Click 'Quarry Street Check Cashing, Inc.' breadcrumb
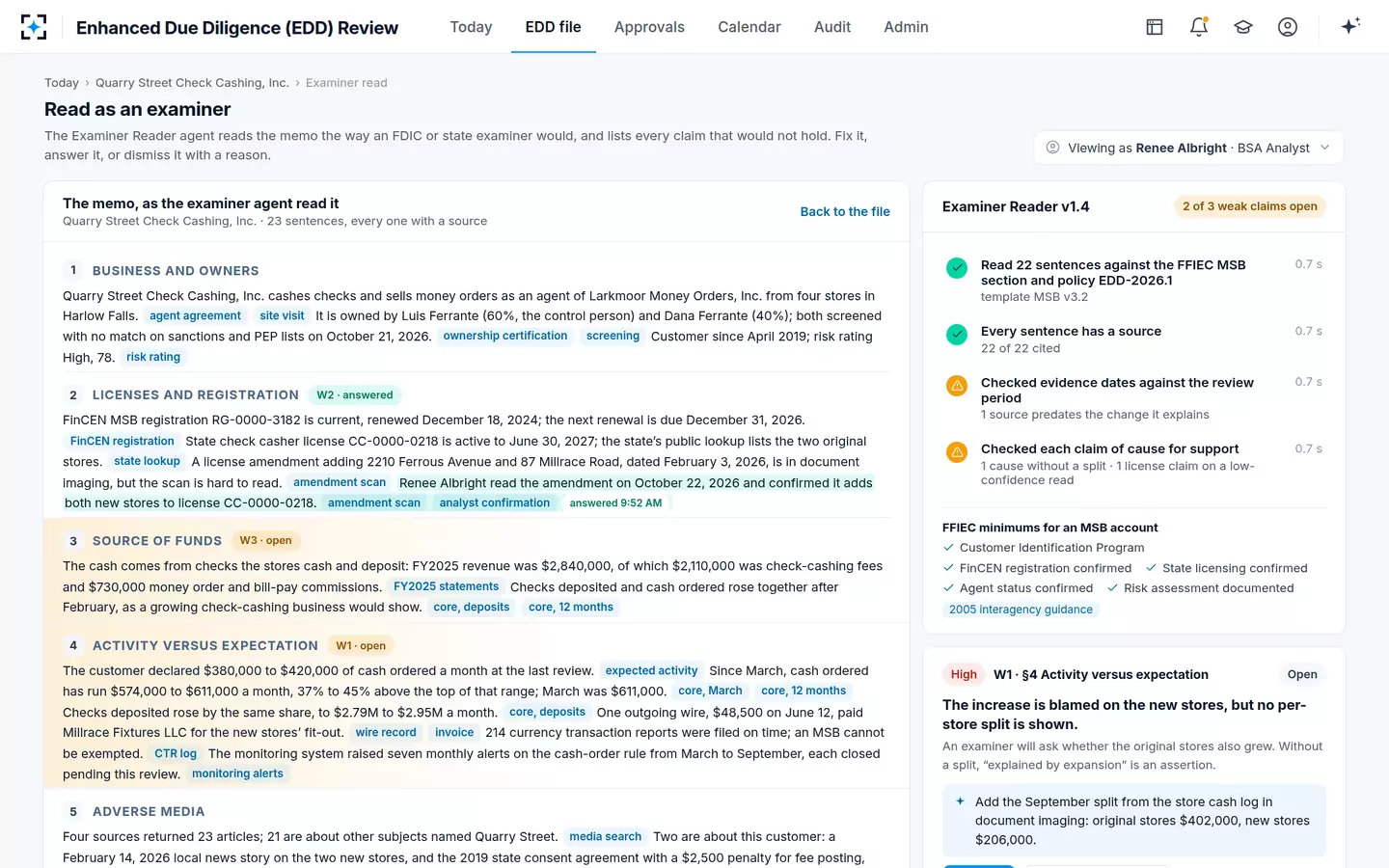Screen dimensions: 1389x868 pos(192,83)
